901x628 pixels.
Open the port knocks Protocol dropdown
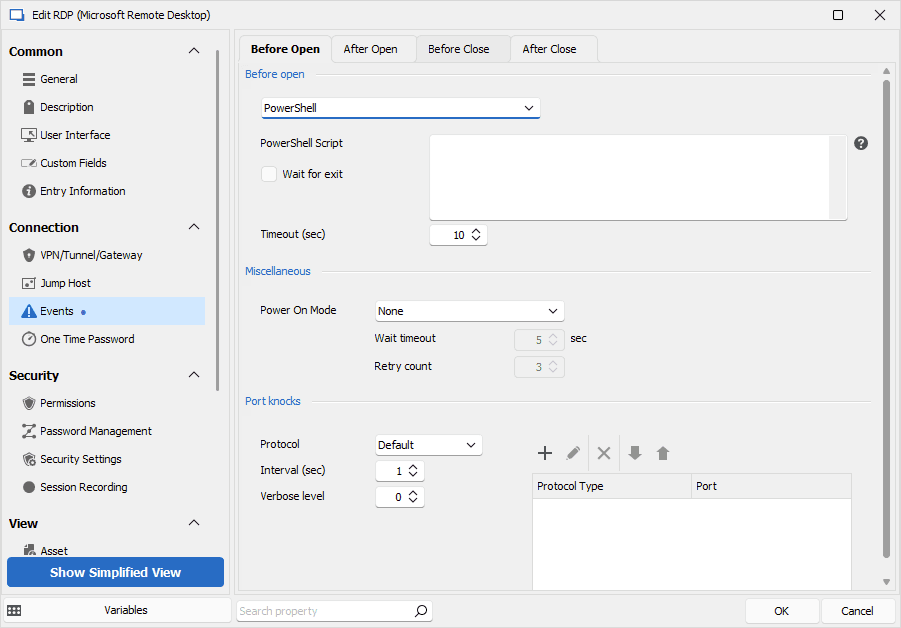[429, 445]
